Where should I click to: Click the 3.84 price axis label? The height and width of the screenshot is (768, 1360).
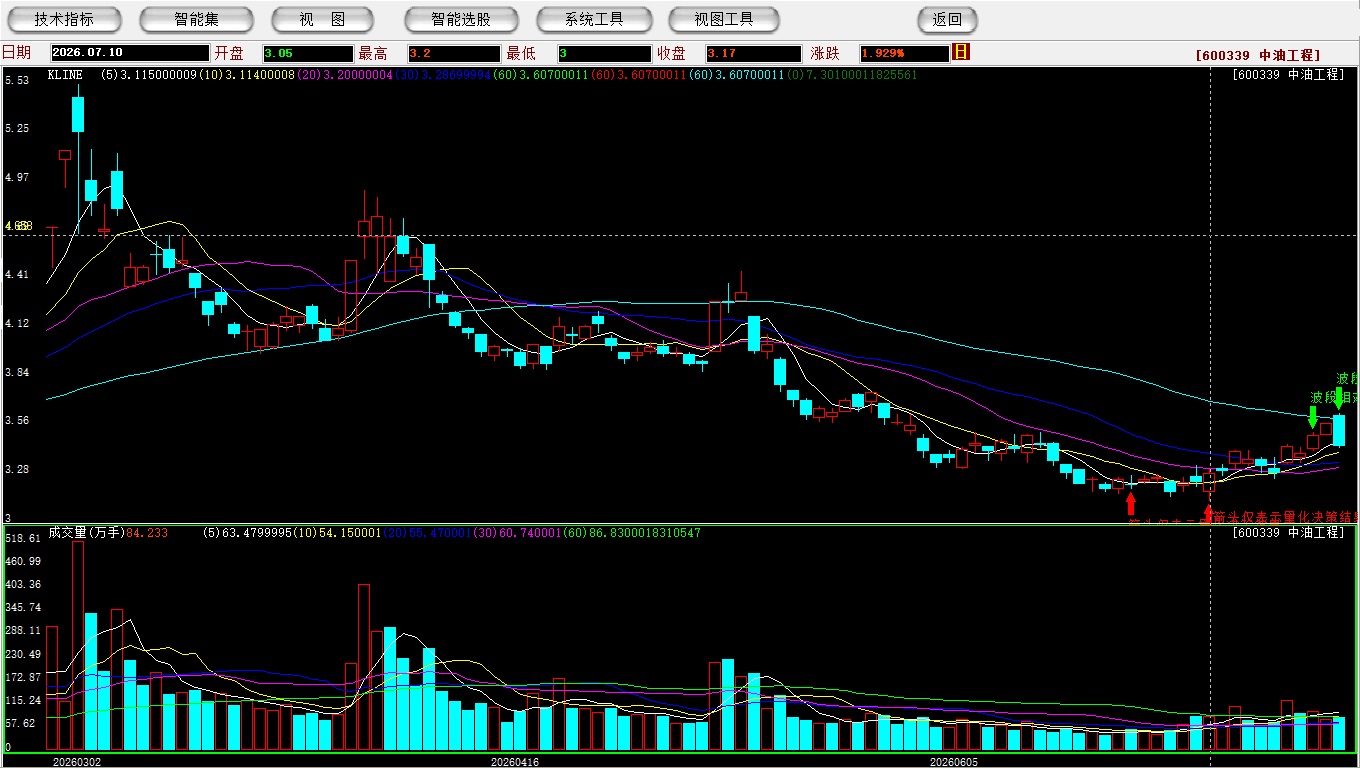(x=17, y=372)
